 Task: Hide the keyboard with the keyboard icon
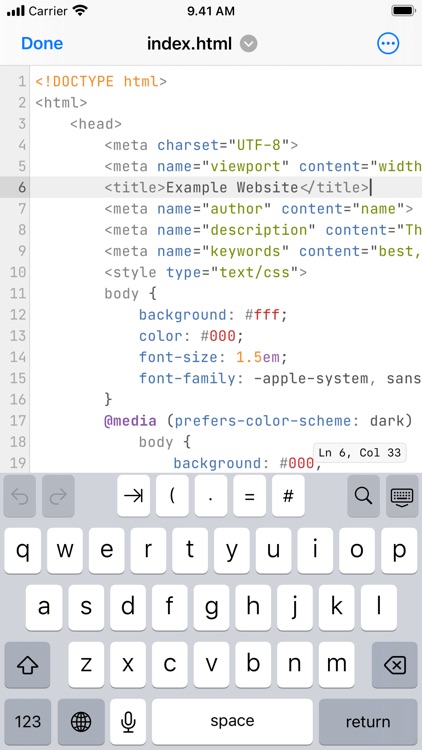[x=402, y=496]
